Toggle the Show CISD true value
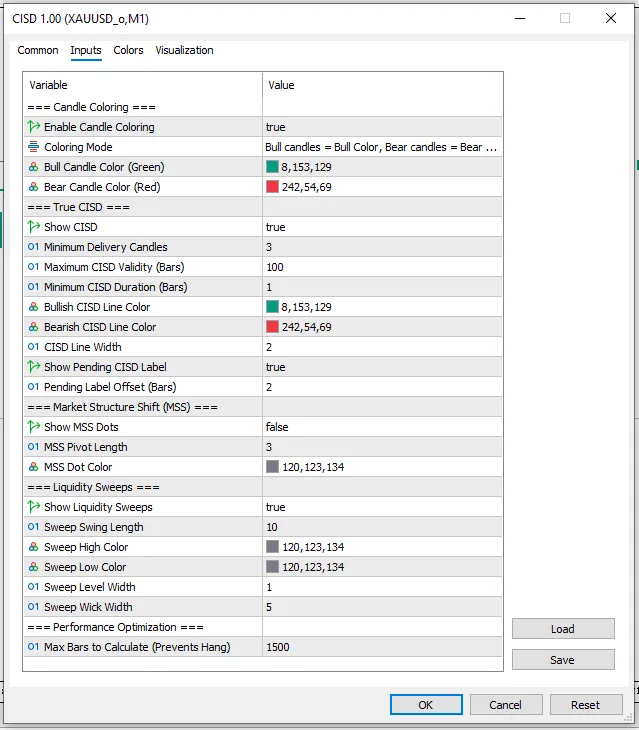 (x=382, y=227)
